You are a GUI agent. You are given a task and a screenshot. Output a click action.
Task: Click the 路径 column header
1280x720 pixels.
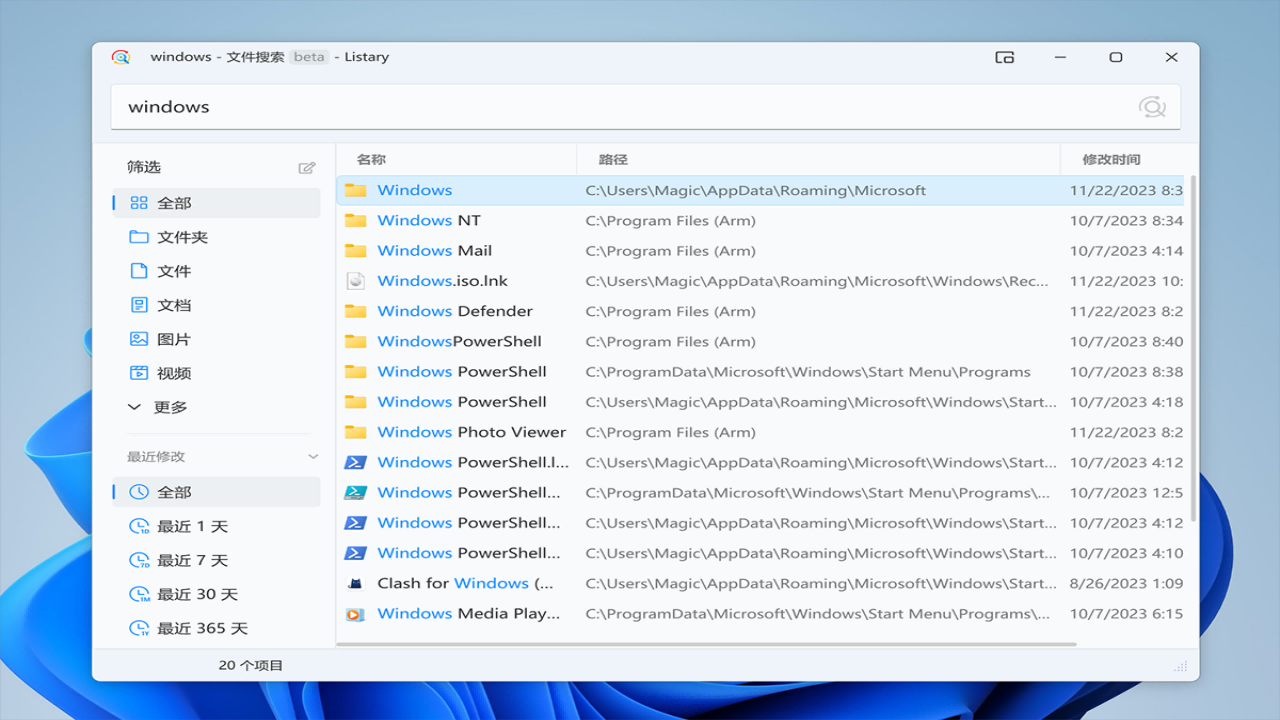613,159
